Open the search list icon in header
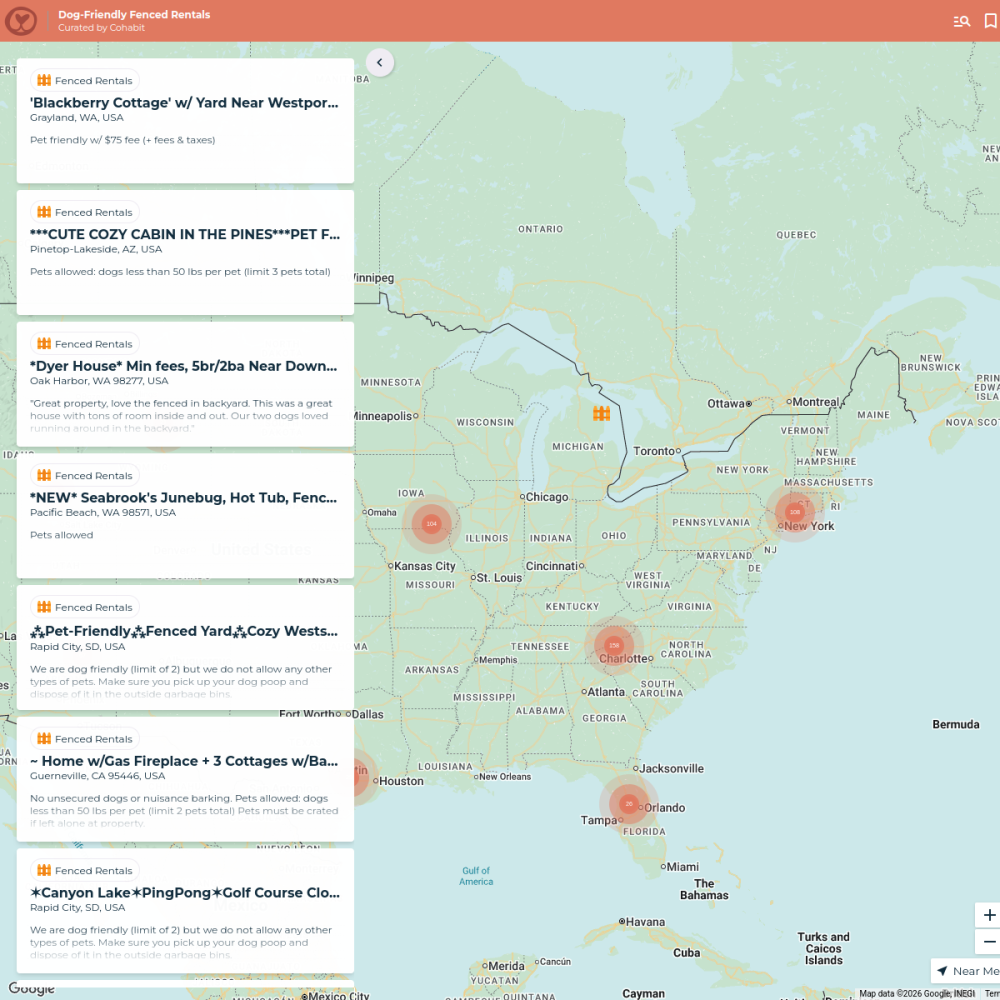 (x=961, y=21)
